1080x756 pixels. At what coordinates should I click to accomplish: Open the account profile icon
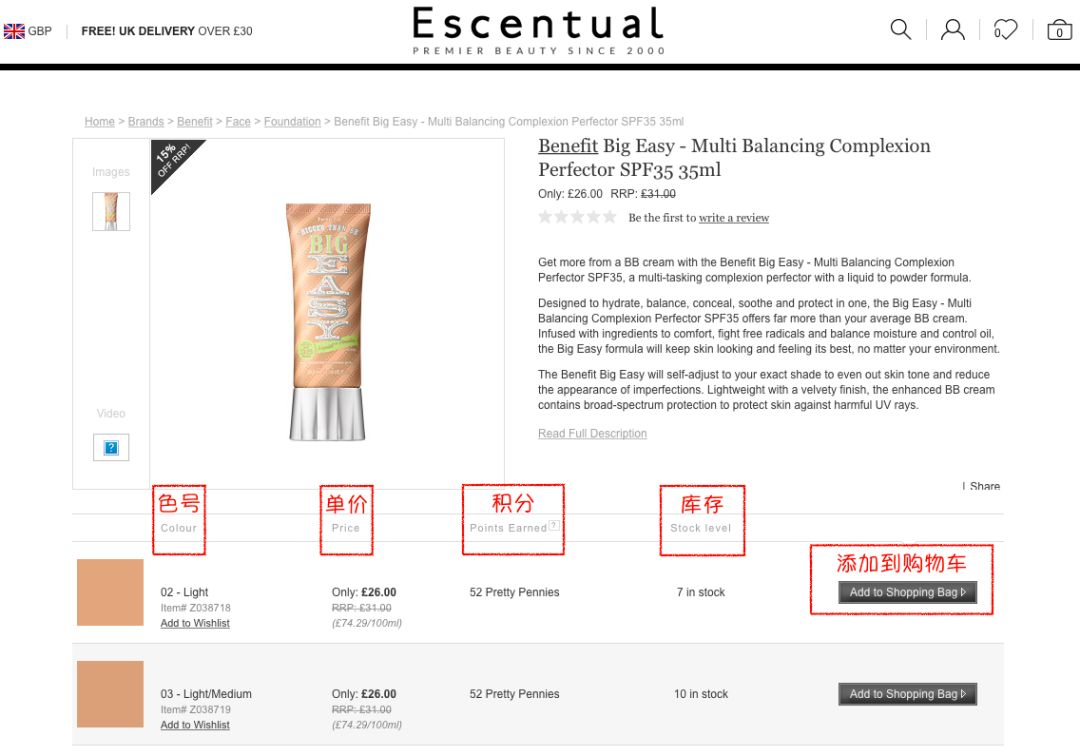coord(953,30)
